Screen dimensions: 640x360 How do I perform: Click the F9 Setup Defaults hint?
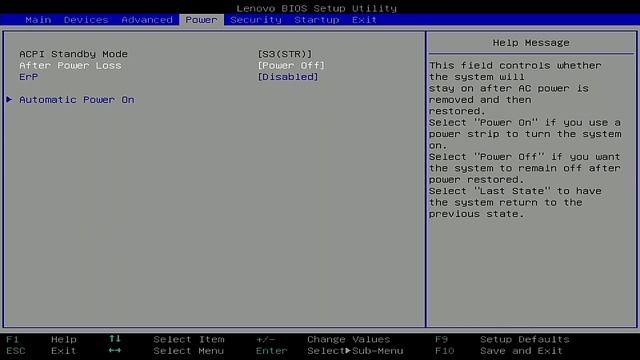[x=502, y=339]
